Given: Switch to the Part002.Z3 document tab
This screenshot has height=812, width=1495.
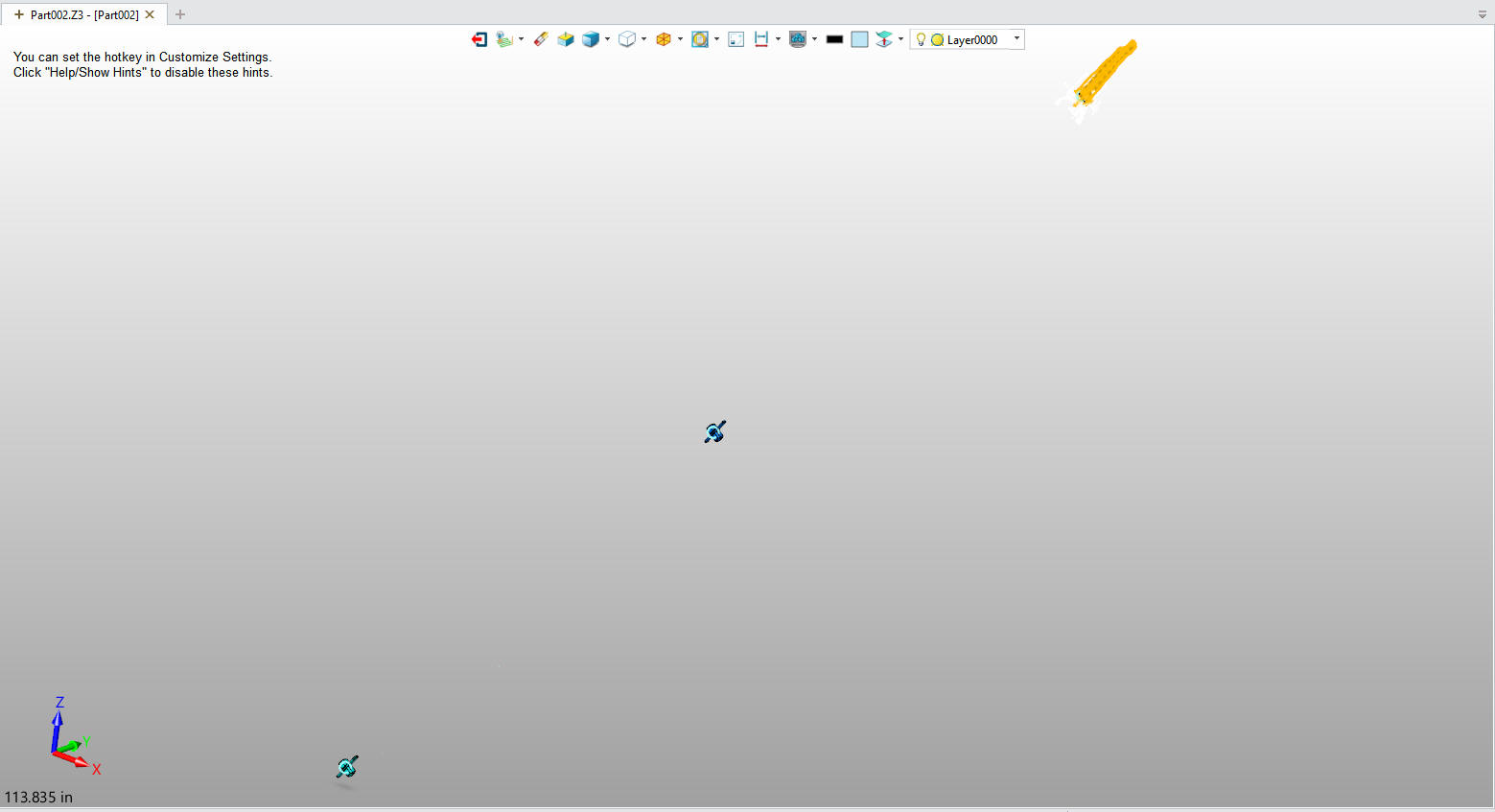Looking at the screenshot, I should (83, 14).
